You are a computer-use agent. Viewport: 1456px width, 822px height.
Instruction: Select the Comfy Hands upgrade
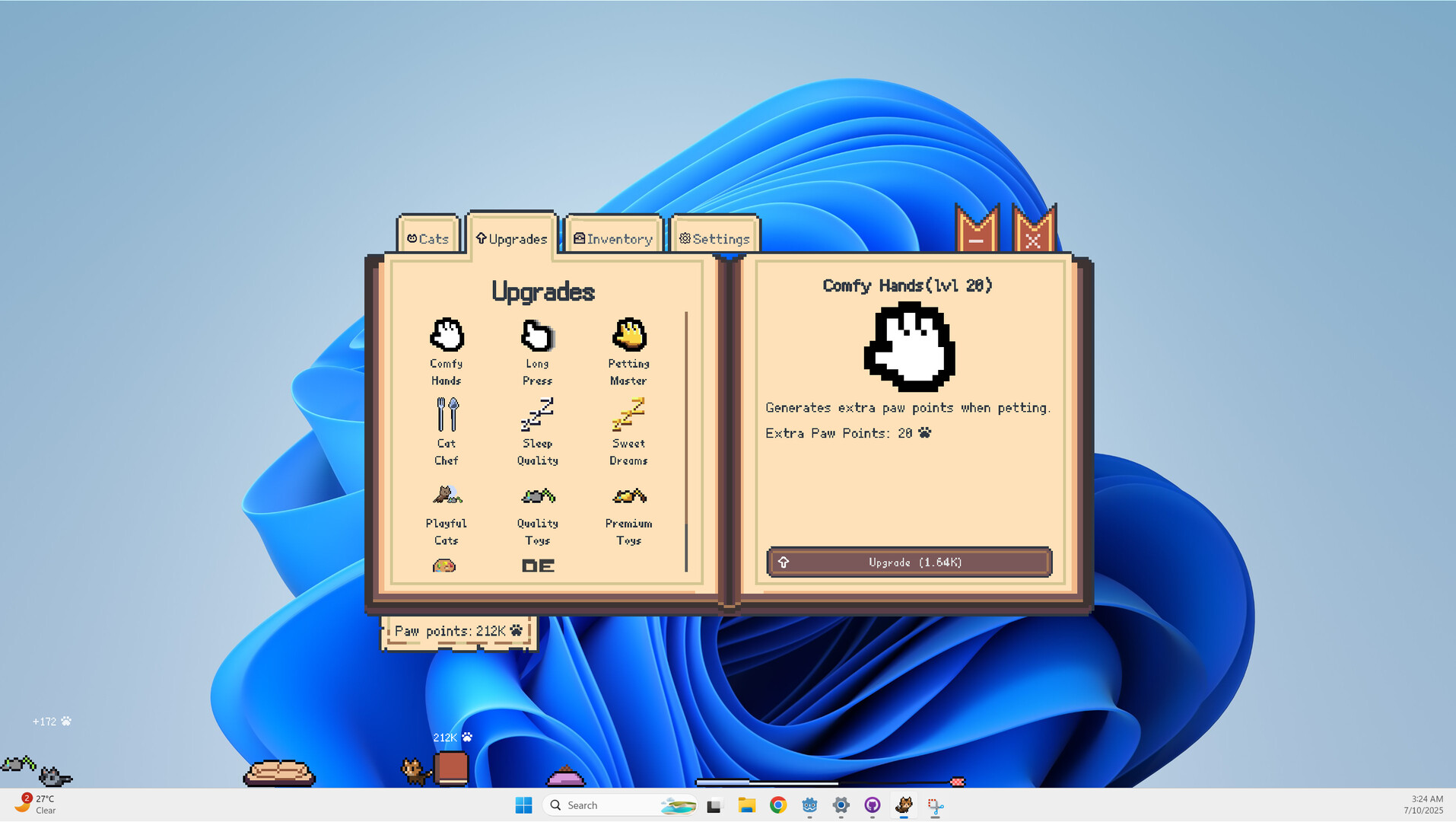coord(446,352)
